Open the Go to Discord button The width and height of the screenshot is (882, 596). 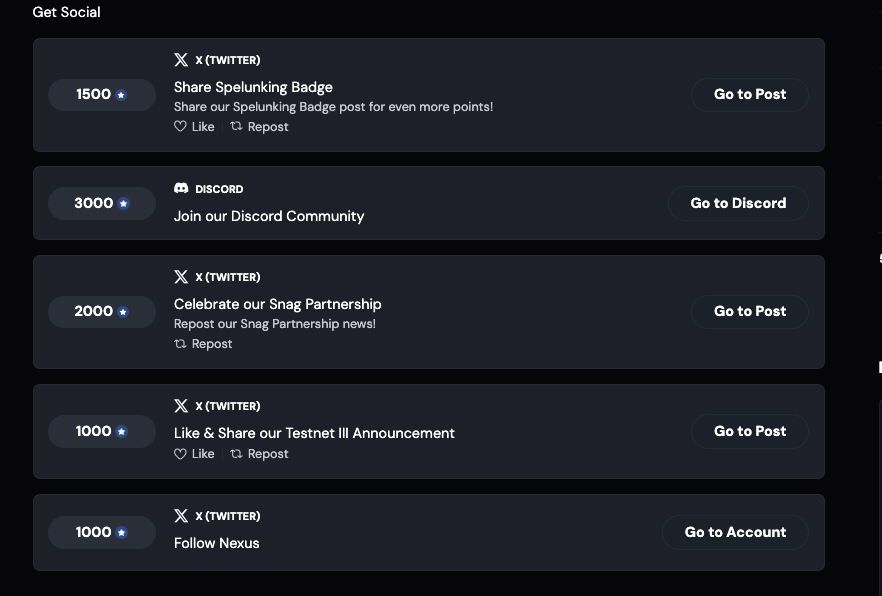pyautogui.click(x=738, y=203)
